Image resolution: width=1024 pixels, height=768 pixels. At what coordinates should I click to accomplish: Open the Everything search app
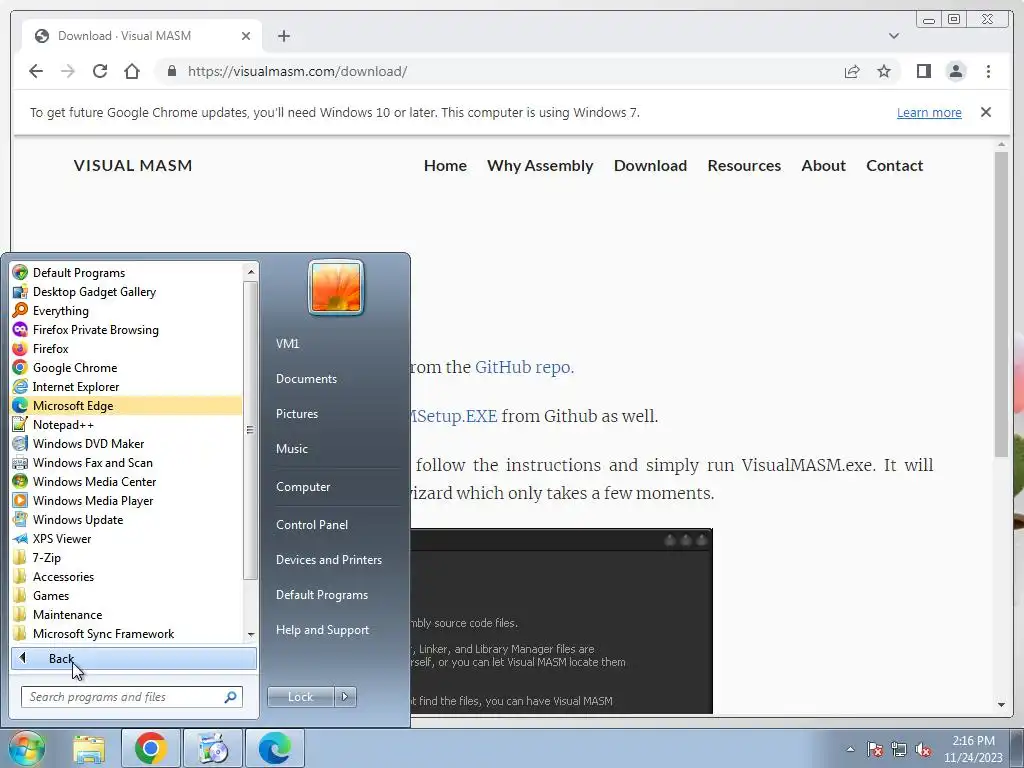(x=127, y=310)
